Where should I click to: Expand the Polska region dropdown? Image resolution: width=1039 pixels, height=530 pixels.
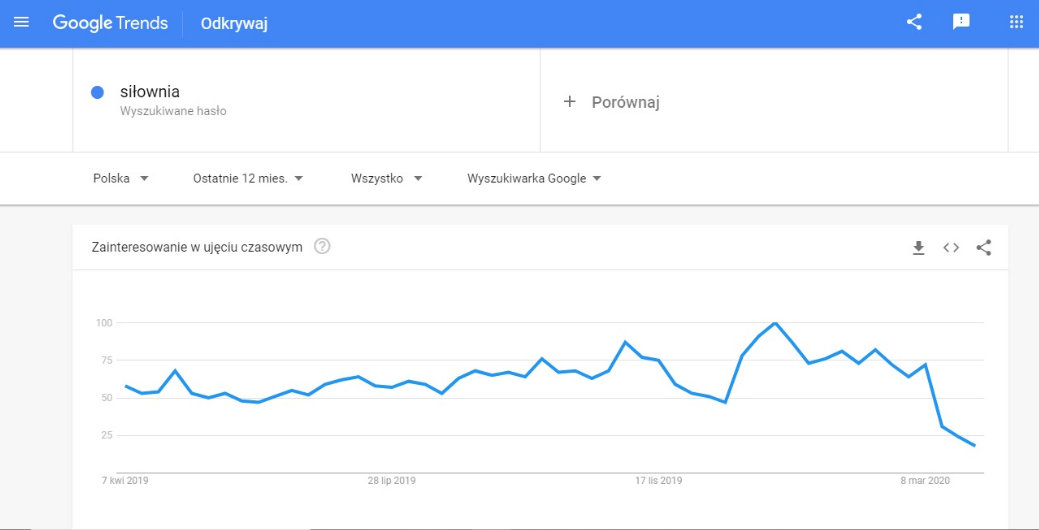(x=121, y=178)
